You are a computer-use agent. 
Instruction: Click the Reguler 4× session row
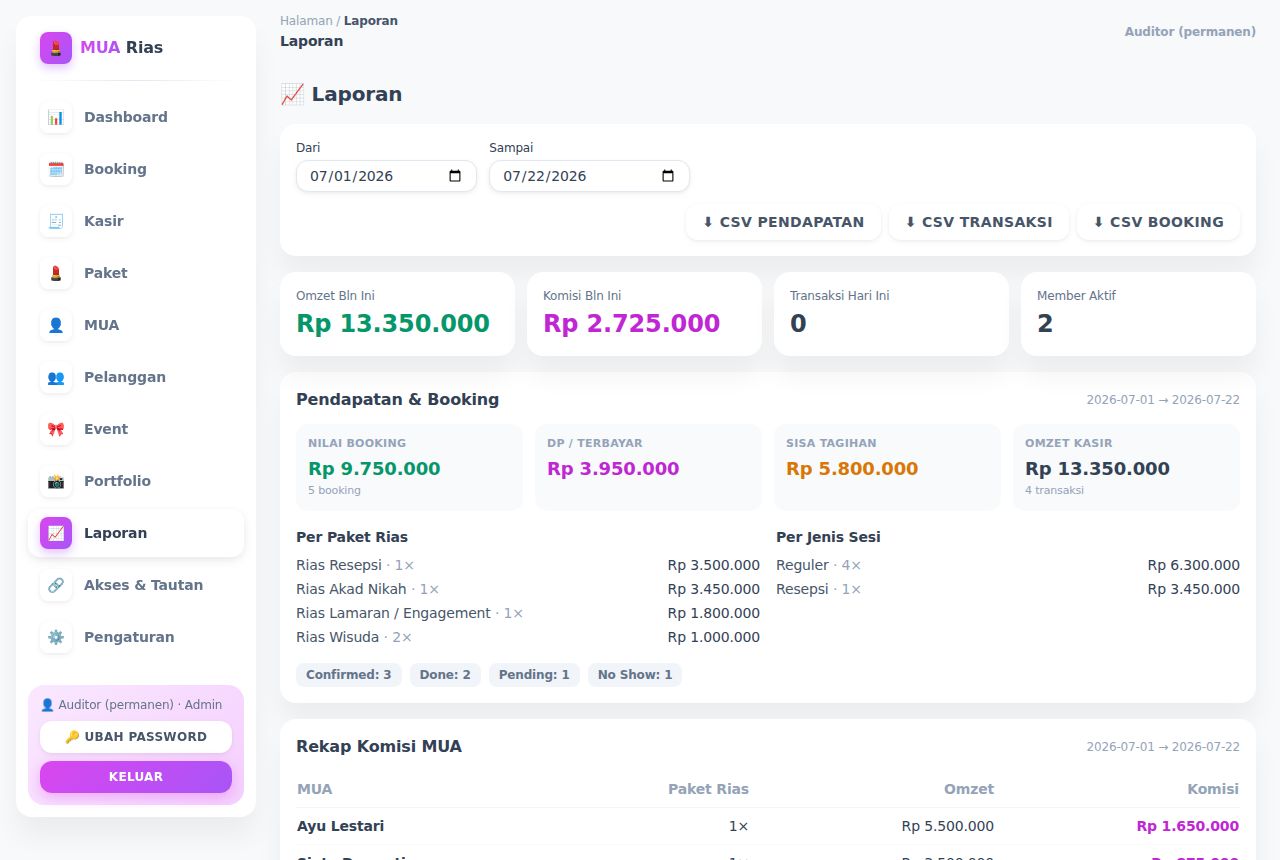(1008, 565)
